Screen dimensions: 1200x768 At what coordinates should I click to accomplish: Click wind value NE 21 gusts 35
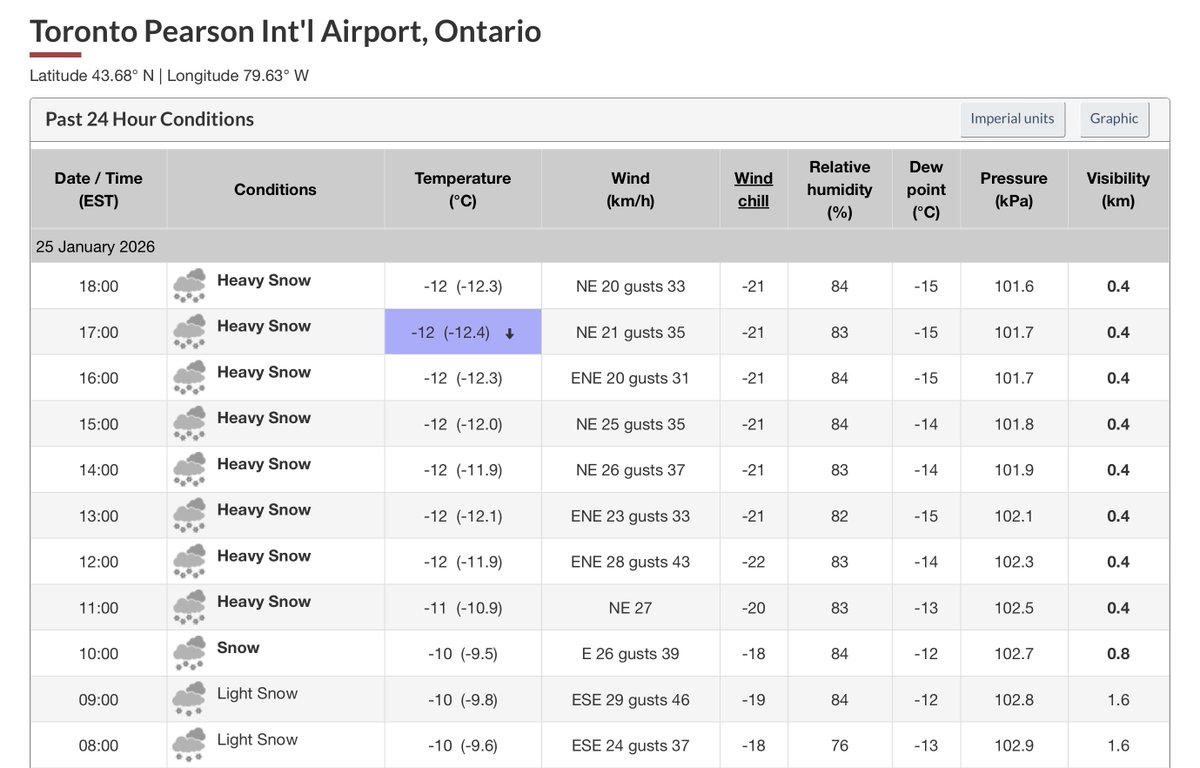point(631,332)
